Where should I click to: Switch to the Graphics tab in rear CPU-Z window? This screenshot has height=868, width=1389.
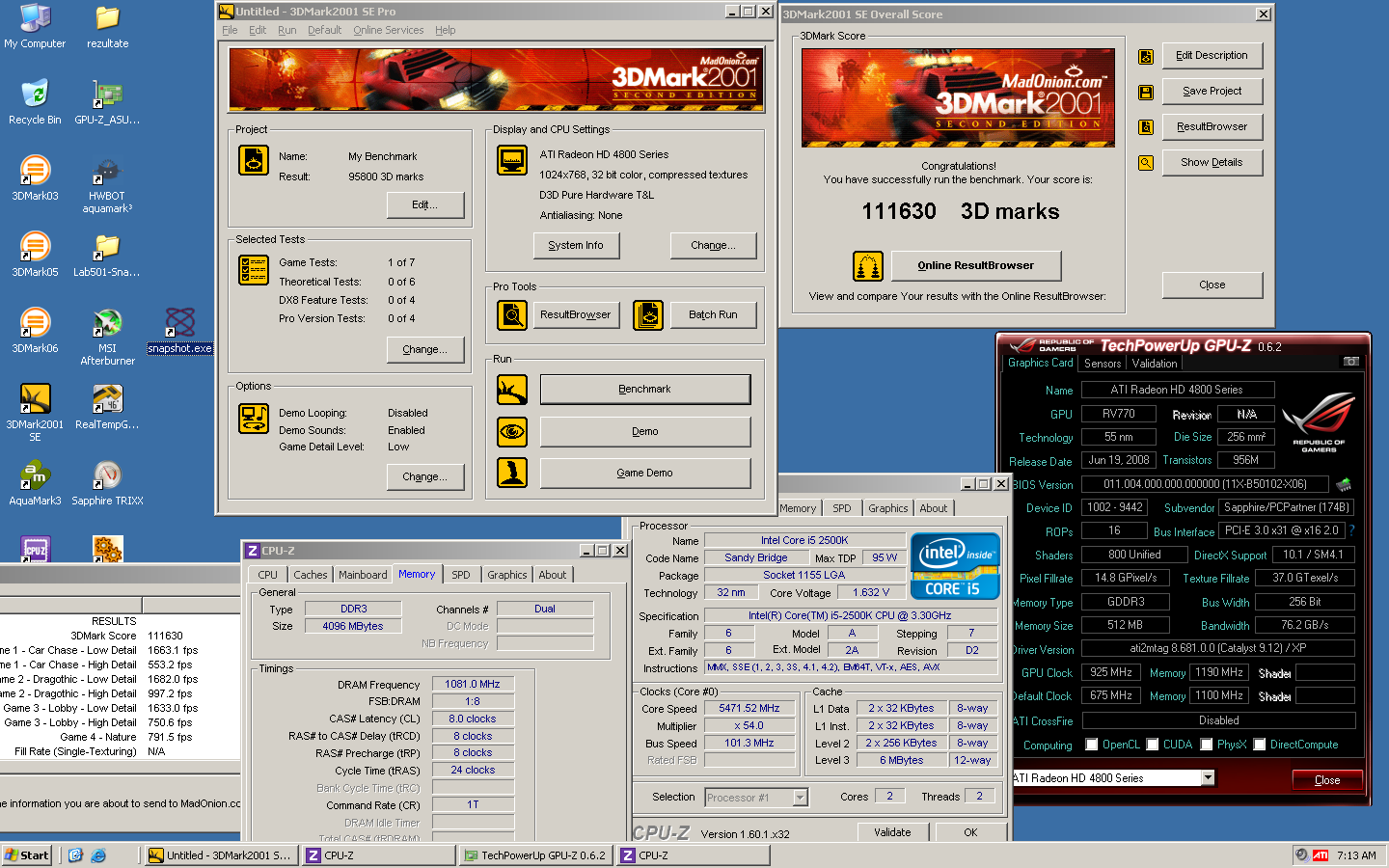[887, 508]
